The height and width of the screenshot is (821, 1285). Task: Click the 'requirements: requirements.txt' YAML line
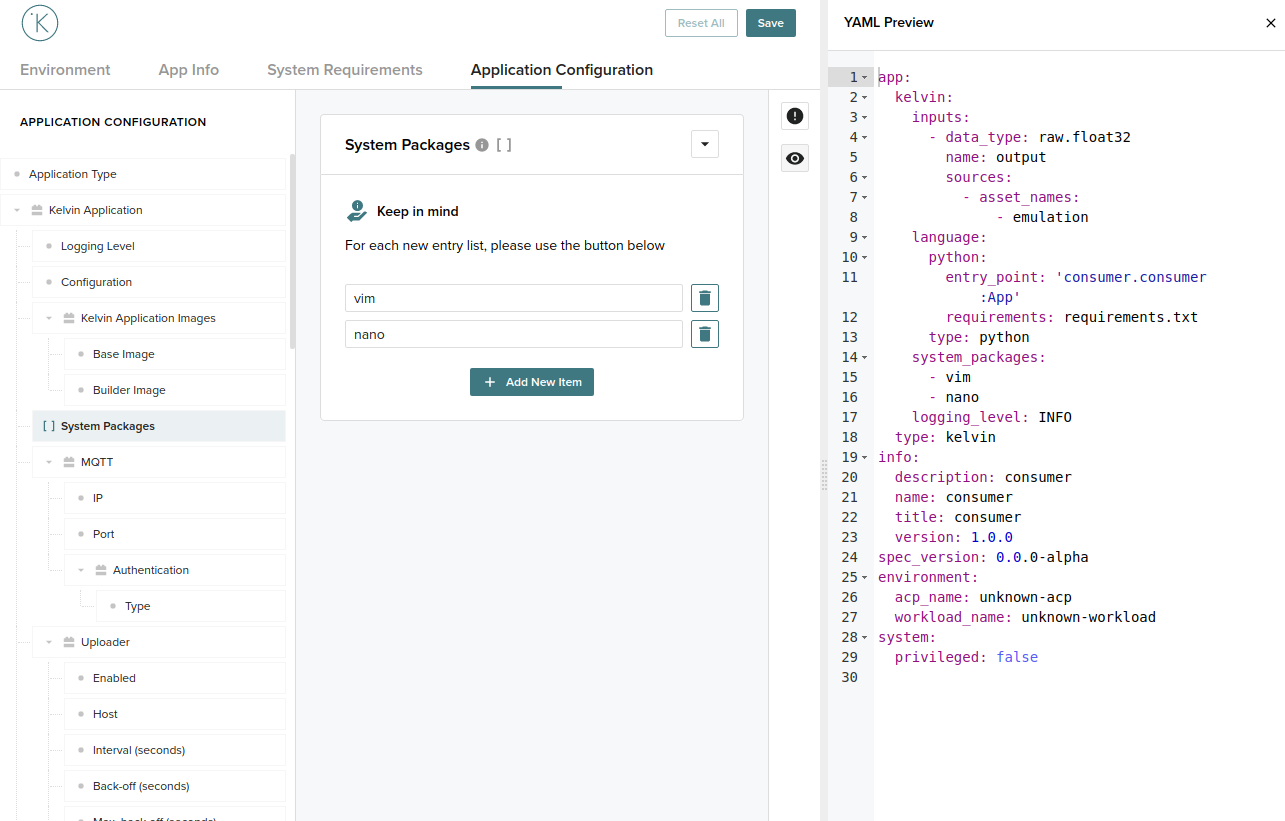[1071, 317]
